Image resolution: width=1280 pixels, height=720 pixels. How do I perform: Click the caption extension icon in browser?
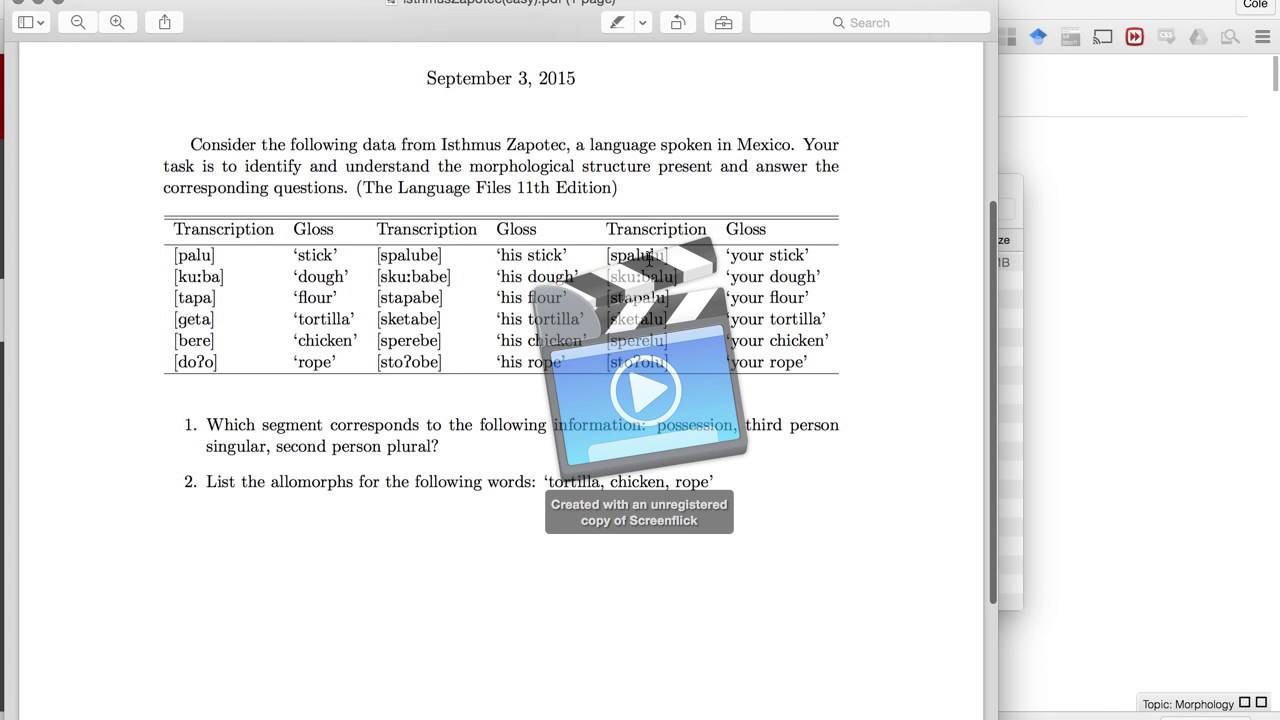point(1166,37)
